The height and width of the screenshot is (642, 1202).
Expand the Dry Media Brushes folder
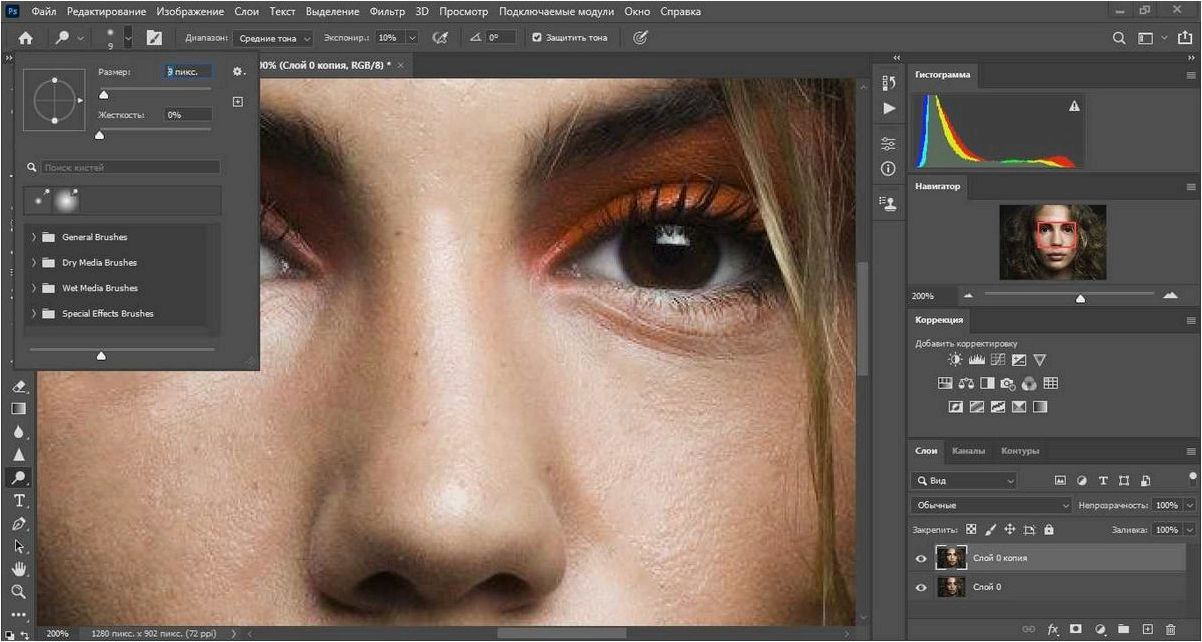(x=33, y=262)
